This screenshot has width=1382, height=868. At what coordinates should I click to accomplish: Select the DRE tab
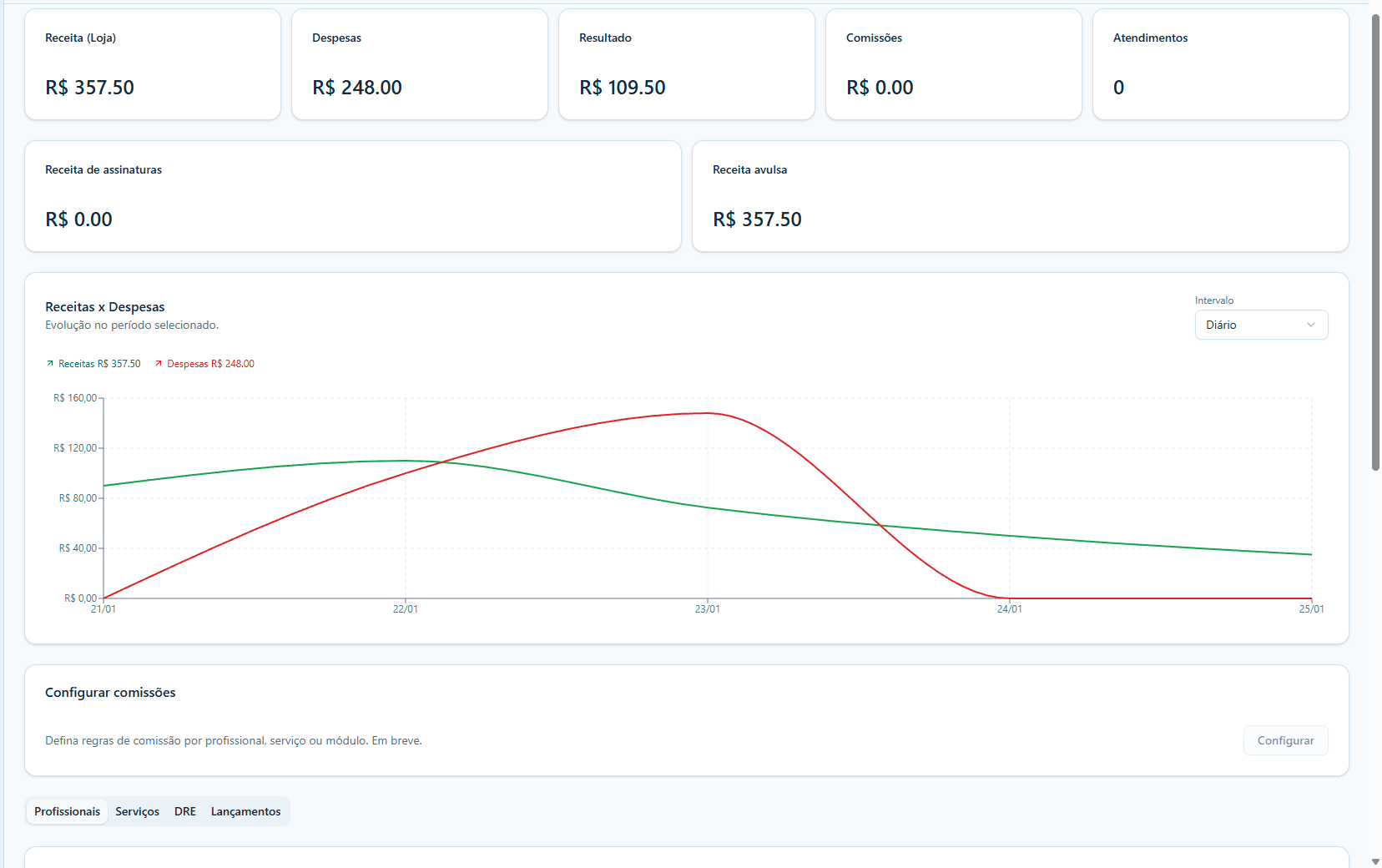(185, 811)
